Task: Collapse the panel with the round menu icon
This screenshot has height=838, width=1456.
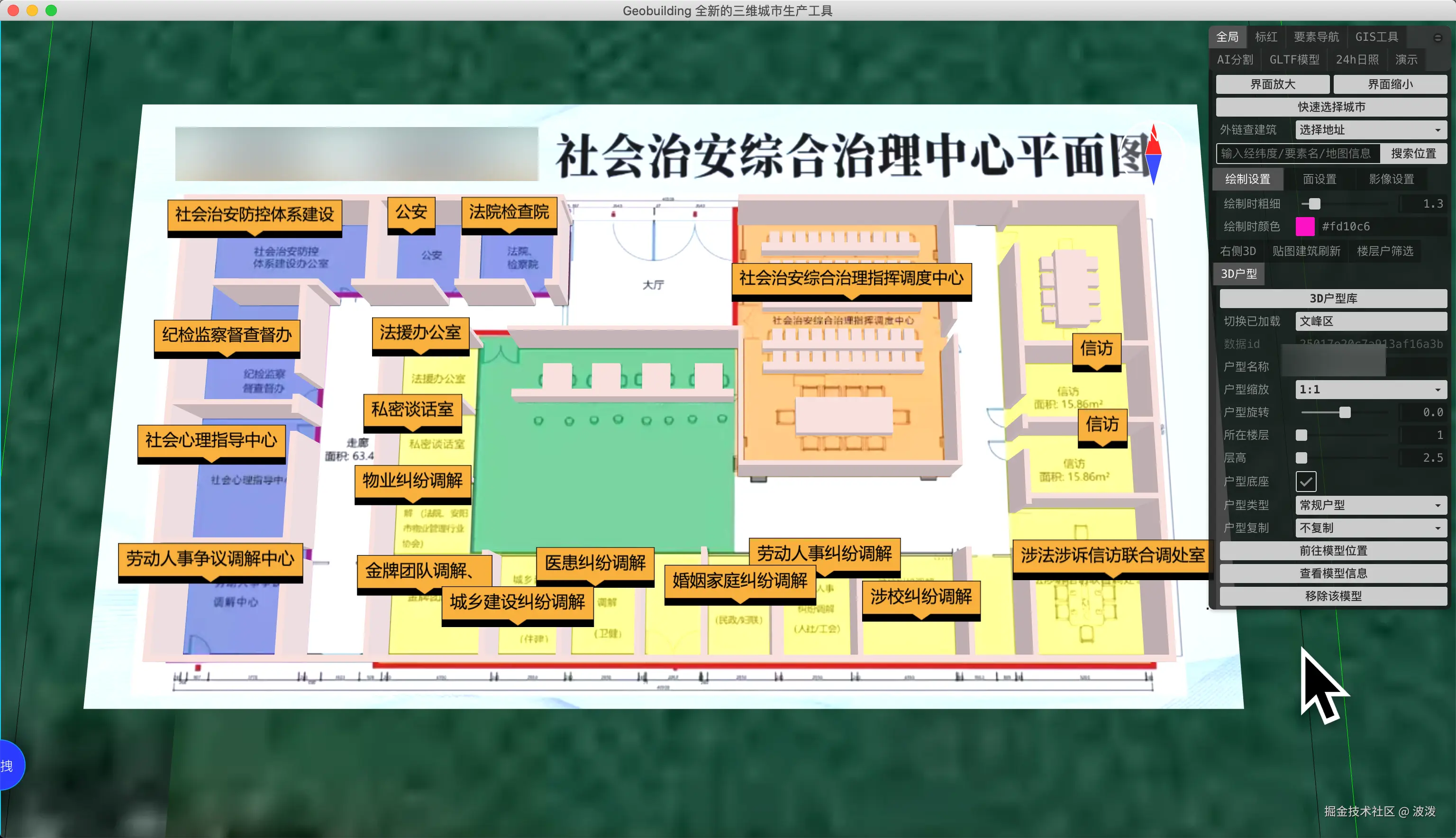Action: [x=1437, y=38]
